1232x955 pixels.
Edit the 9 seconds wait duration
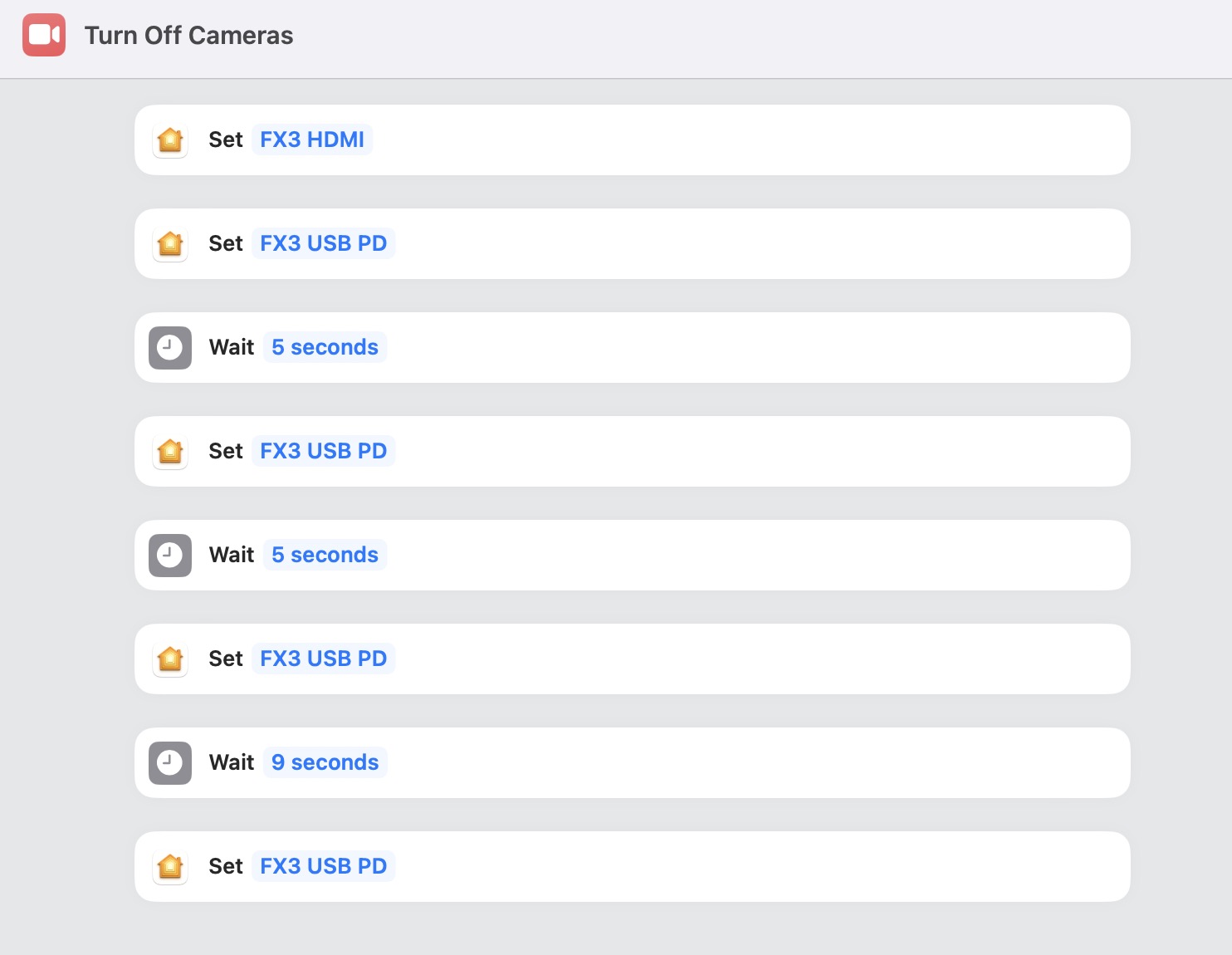[x=325, y=762]
